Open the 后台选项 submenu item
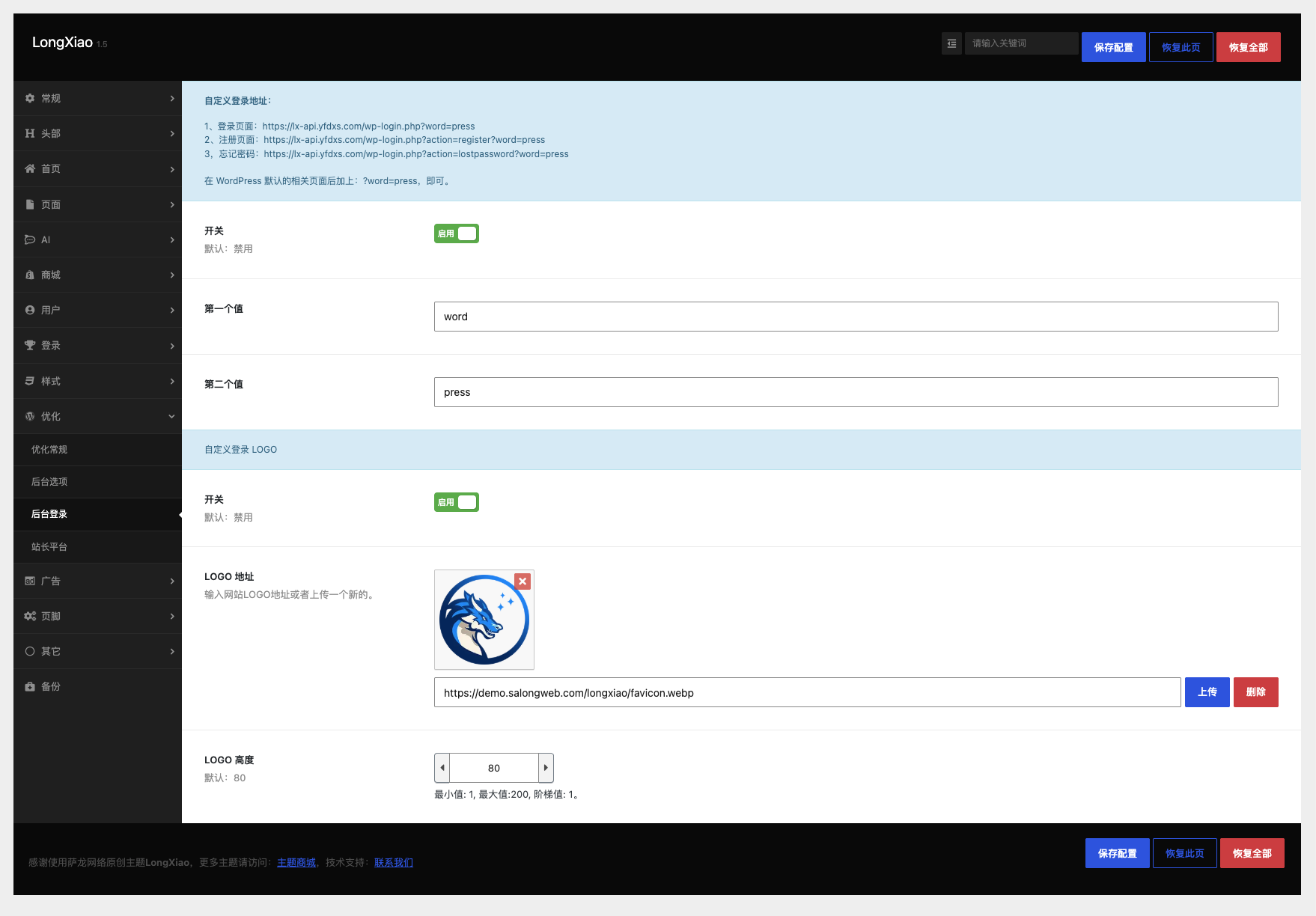The height and width of the screenshot is (916, 1316). click(97, 482)
